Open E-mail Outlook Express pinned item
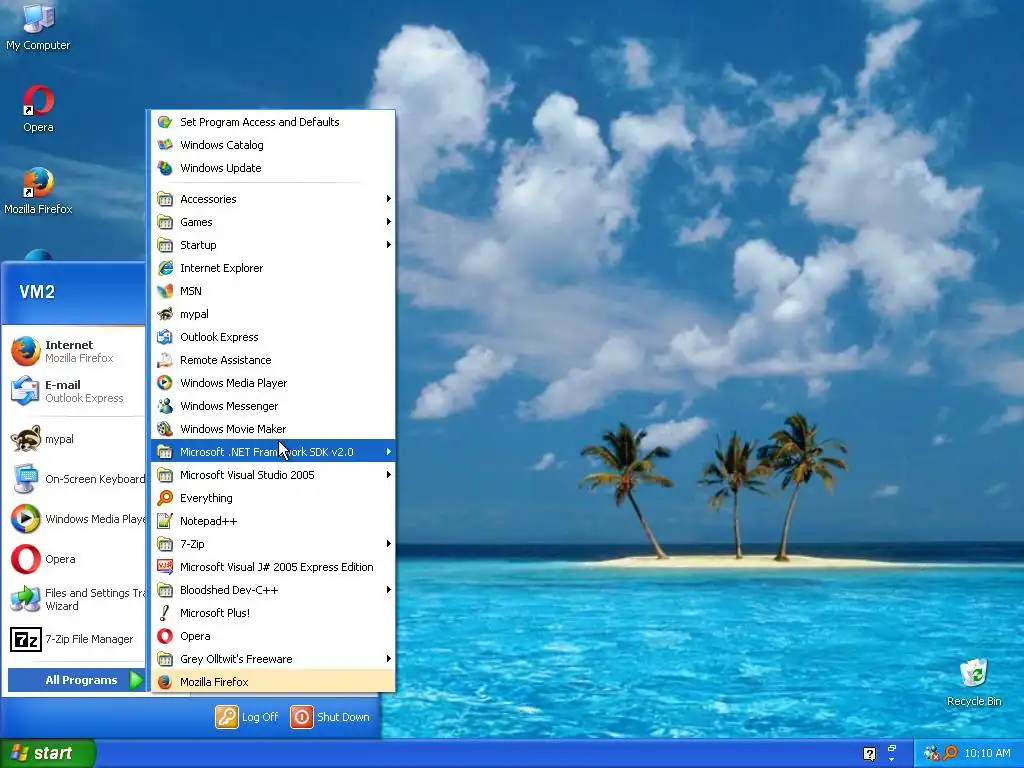The image size is (1024, 768). (76, 391)
